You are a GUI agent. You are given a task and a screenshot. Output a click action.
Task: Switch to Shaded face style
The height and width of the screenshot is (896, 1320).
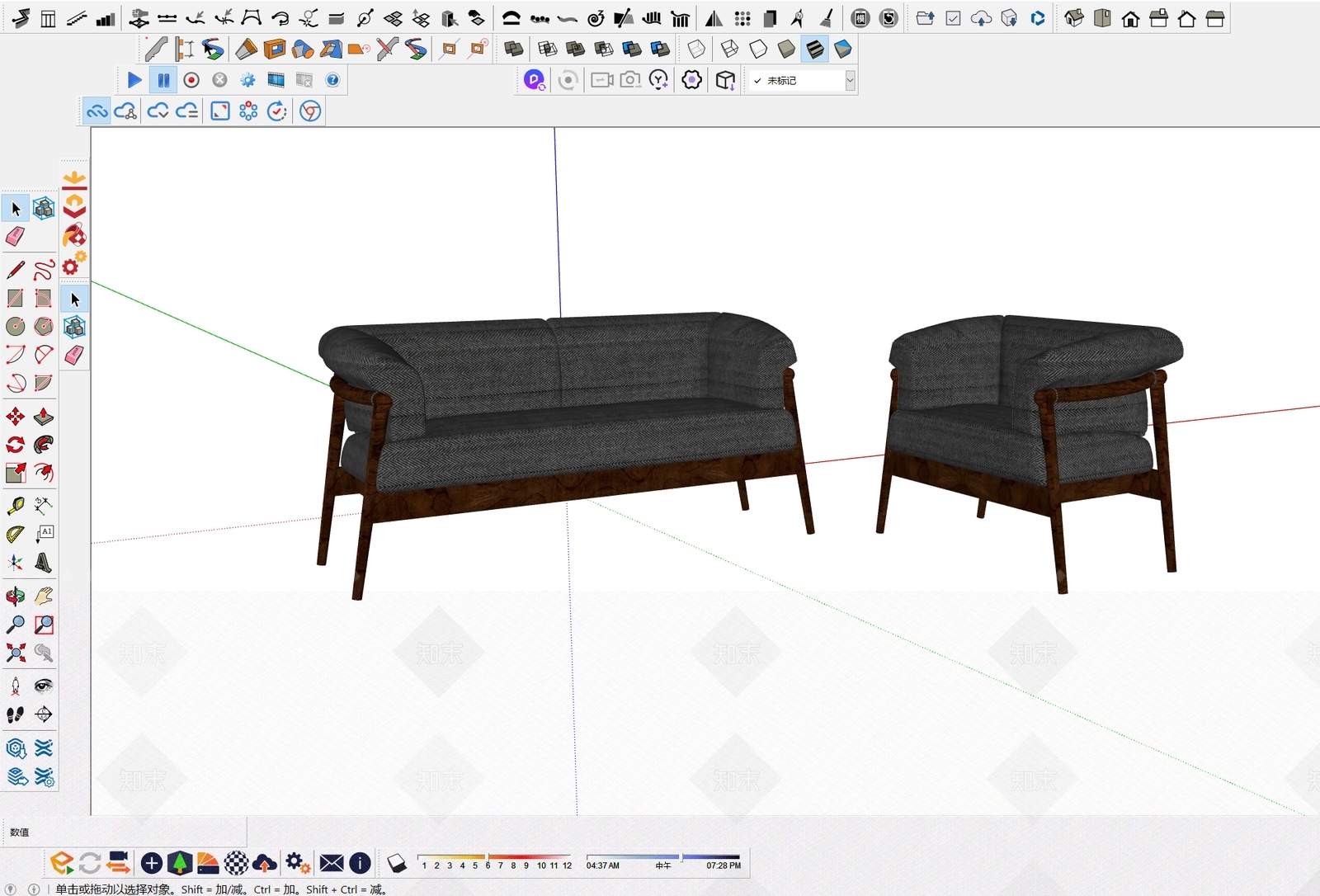(786, 49)
